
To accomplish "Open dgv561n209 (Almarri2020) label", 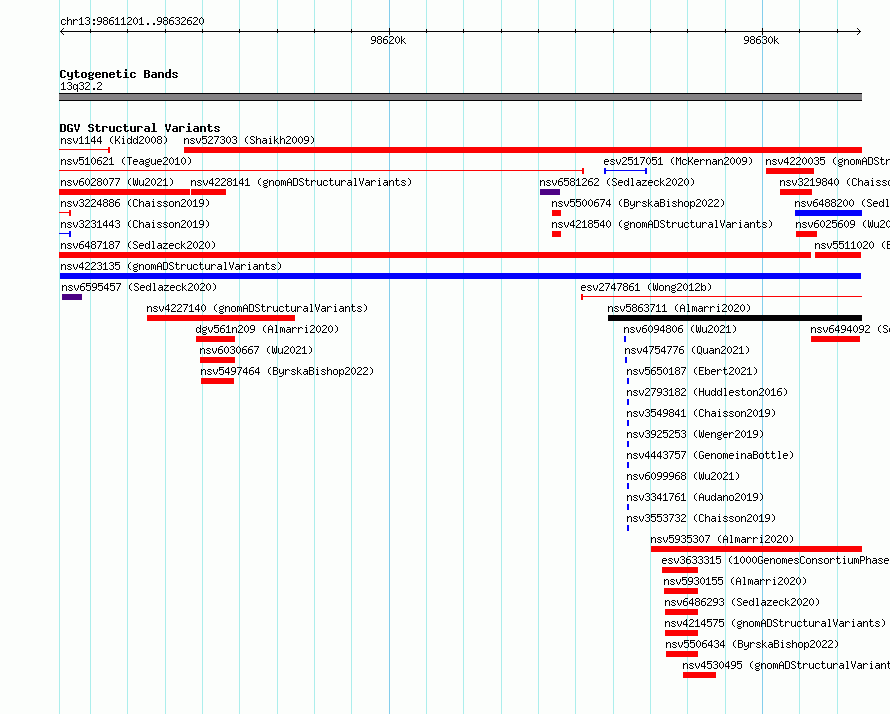I will tap(267, 329).
